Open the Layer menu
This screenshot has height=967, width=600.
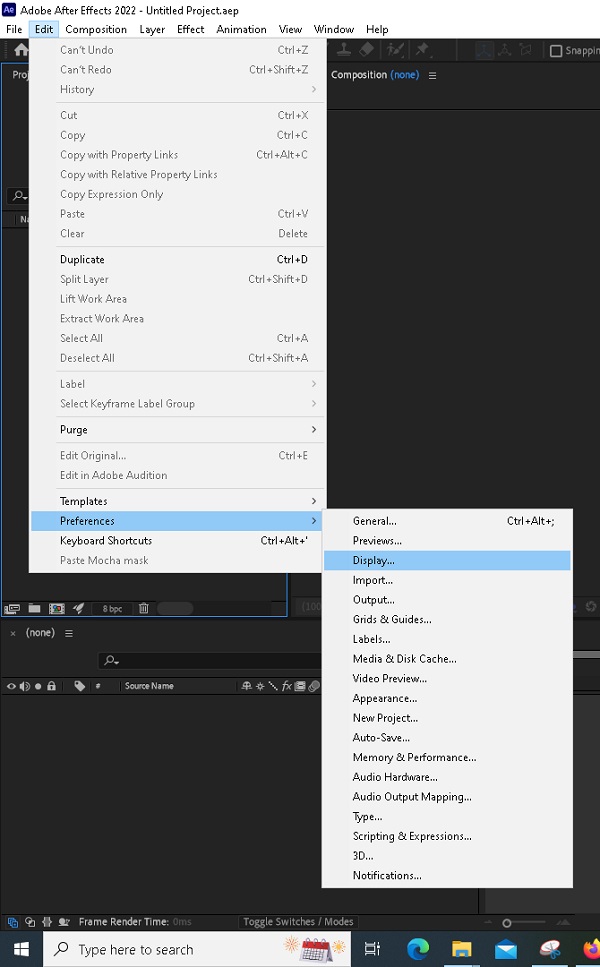(x=152, y=30)
